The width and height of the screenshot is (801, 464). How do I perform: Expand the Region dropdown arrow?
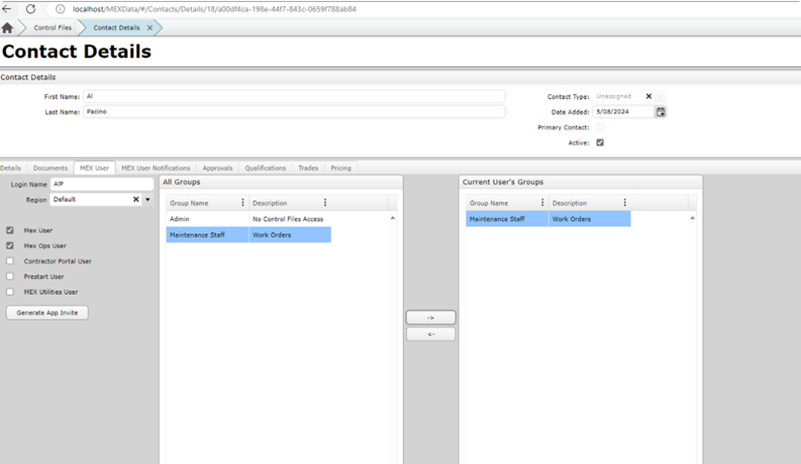148,200
